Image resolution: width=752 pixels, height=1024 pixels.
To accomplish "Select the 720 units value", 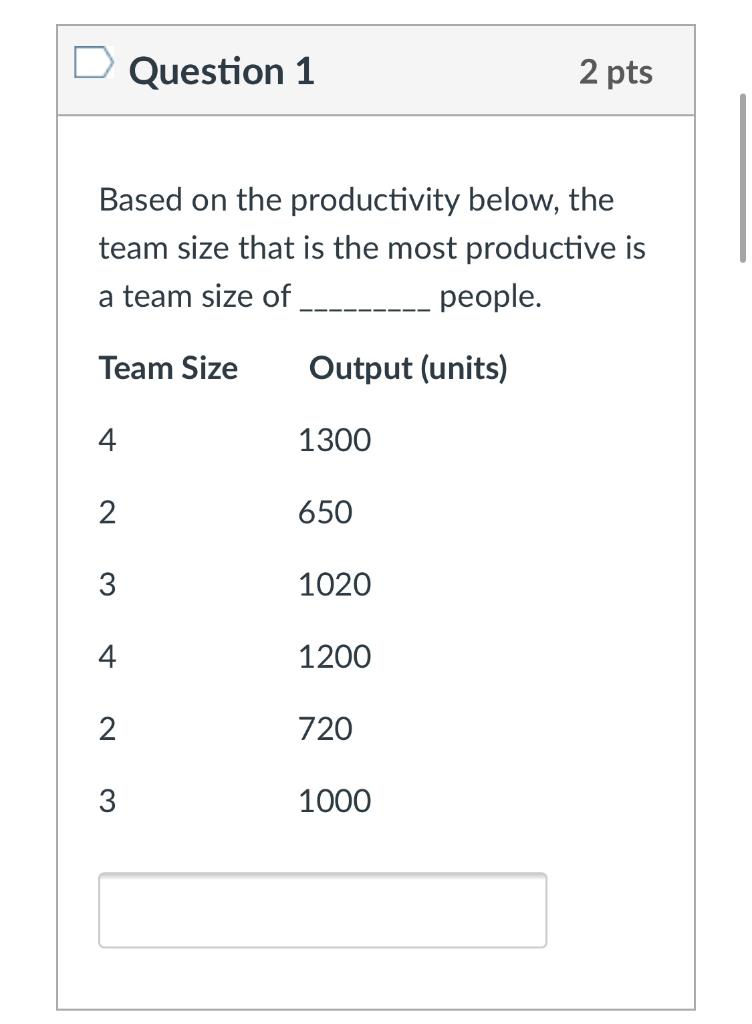I will pyautogui.click(x=327, y=729).
